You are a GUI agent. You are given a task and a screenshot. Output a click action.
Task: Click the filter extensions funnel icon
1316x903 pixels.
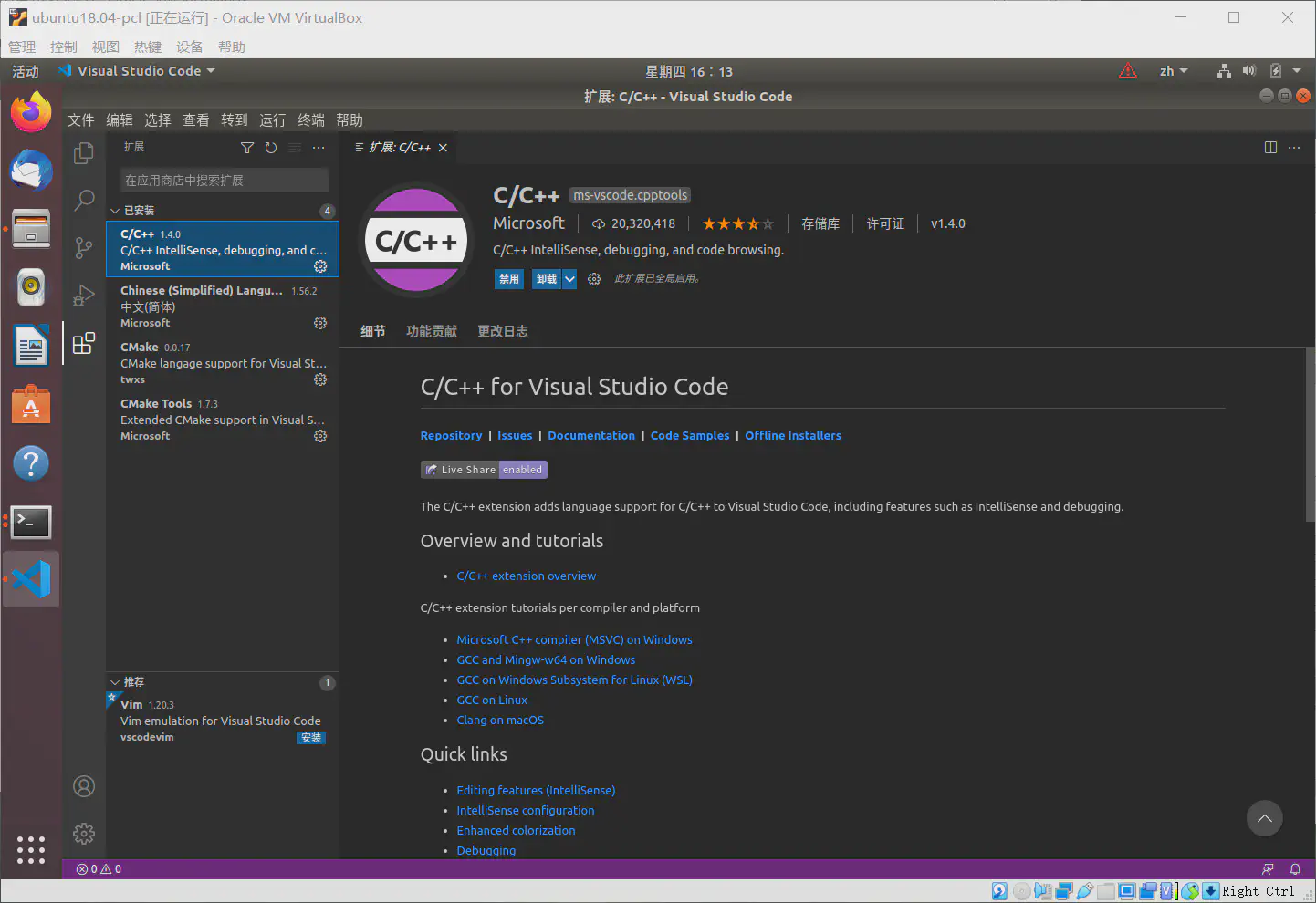click(246, 148)
